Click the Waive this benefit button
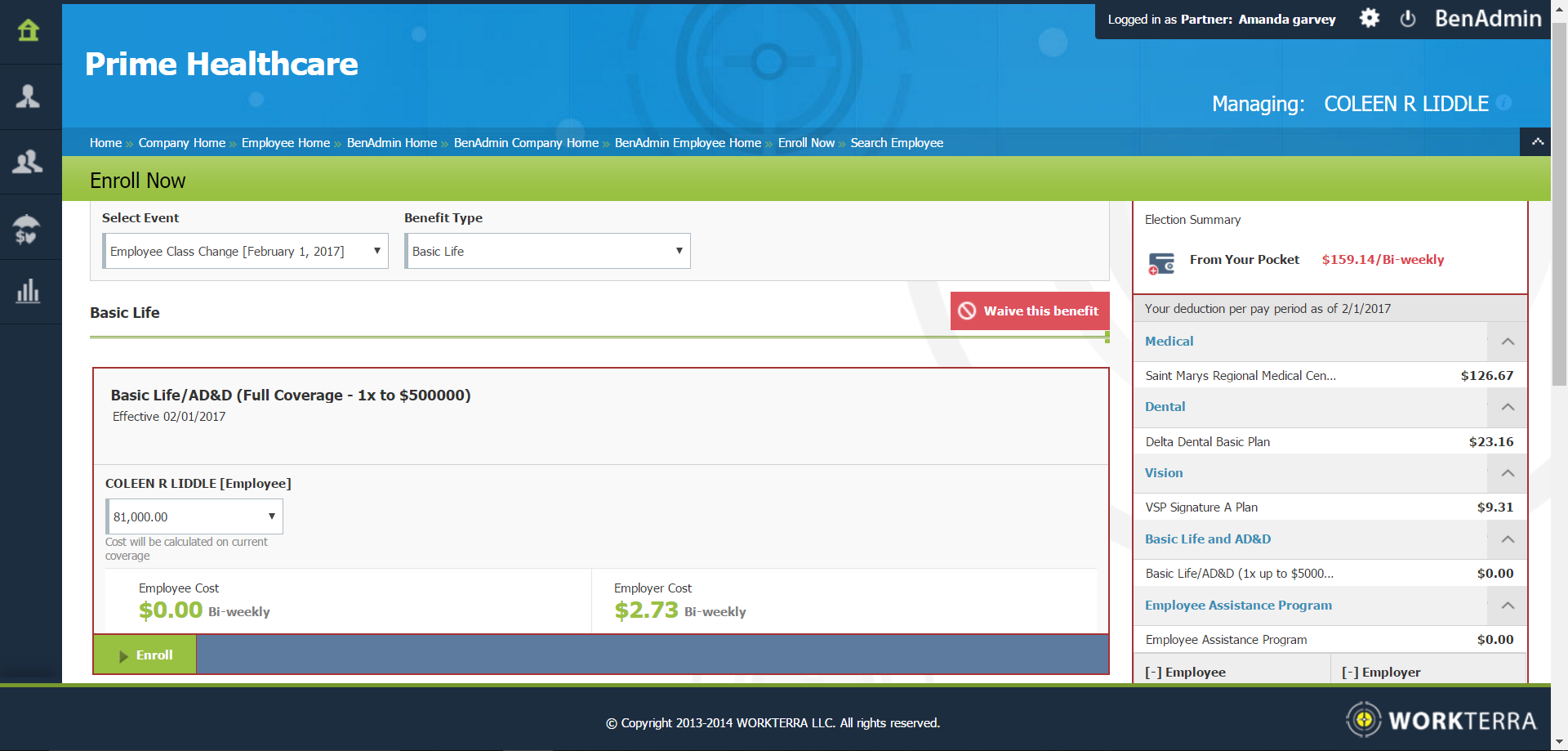The image size is (1568, 751). coord(1030,311)
